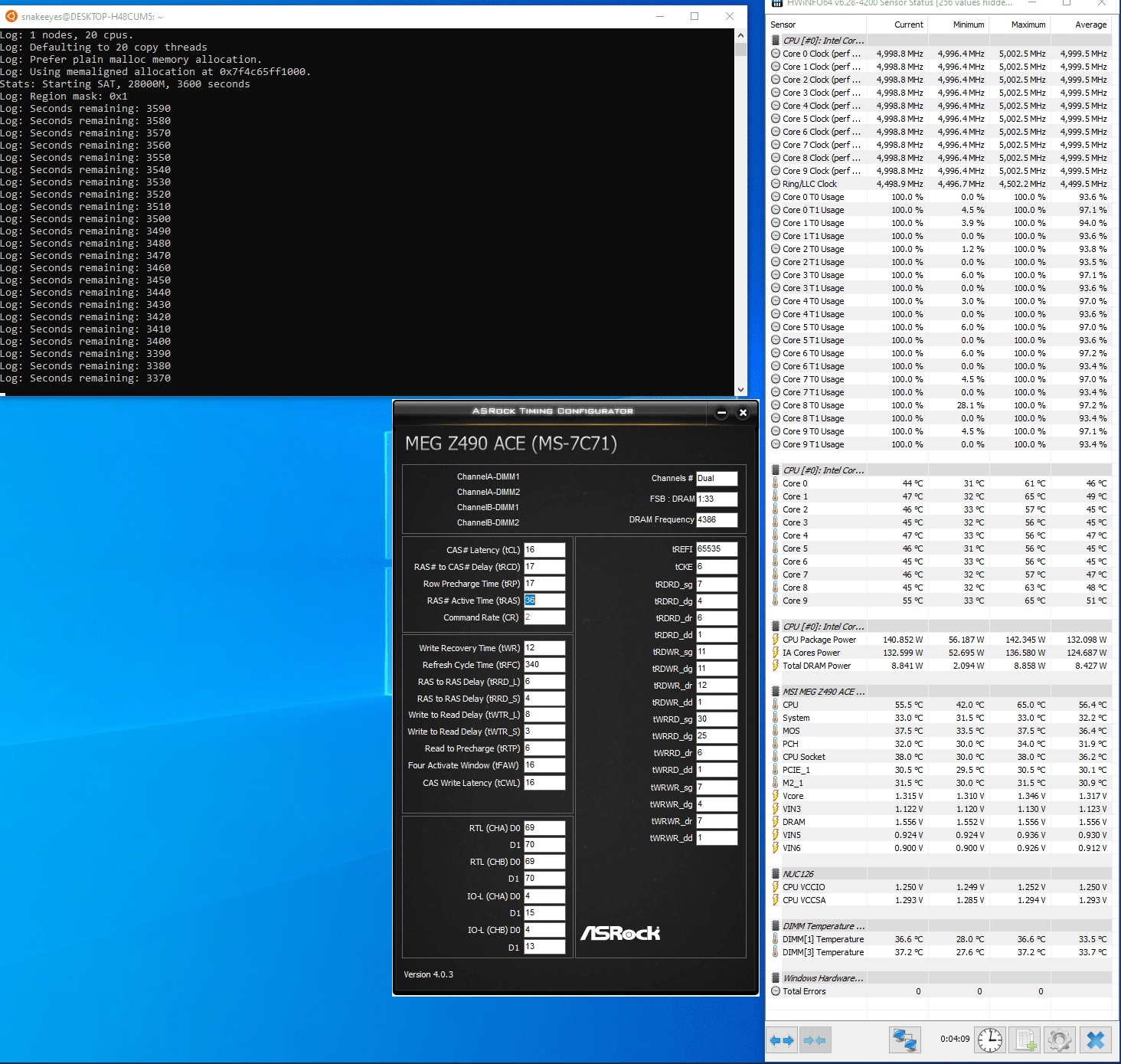Click the Sensor column header in HWiNFO
Image resolution: width=1121 pixels, height=1064 pixels.
click(x=817, y=25)
